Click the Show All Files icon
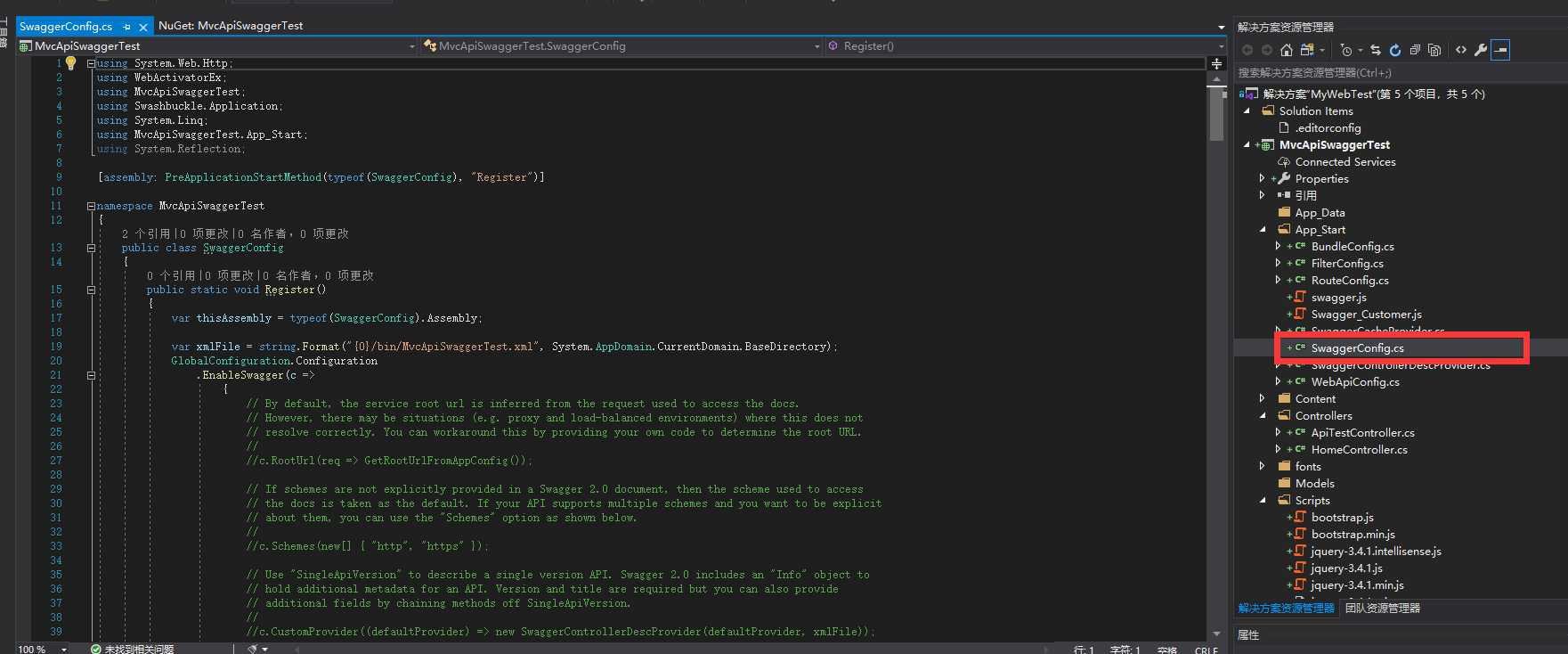The image size is (1568, 654). [x=1434, y=50]
